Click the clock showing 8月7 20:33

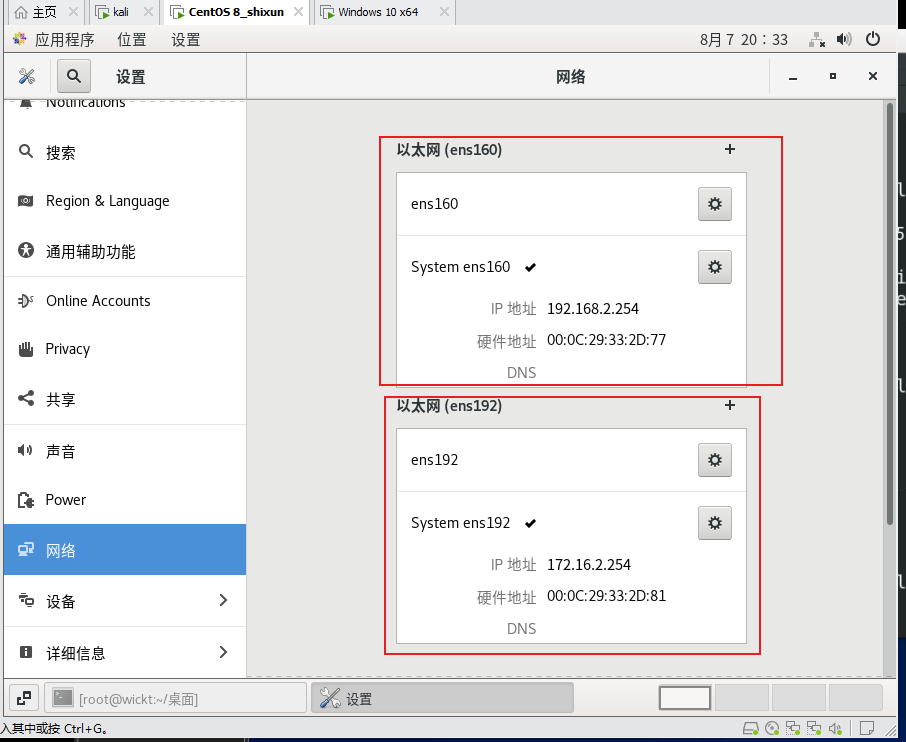tap(744, 39)
